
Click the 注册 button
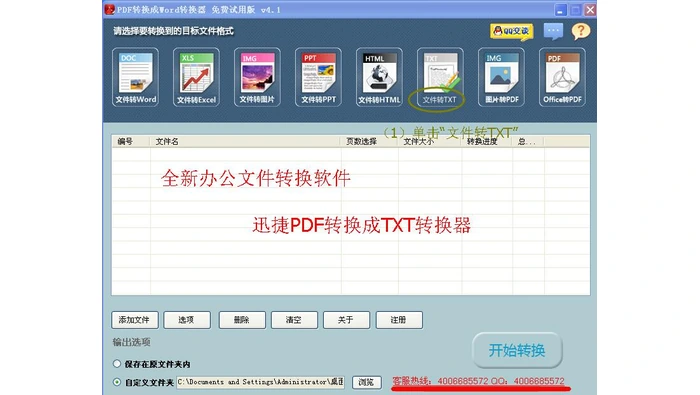point(399,320)
